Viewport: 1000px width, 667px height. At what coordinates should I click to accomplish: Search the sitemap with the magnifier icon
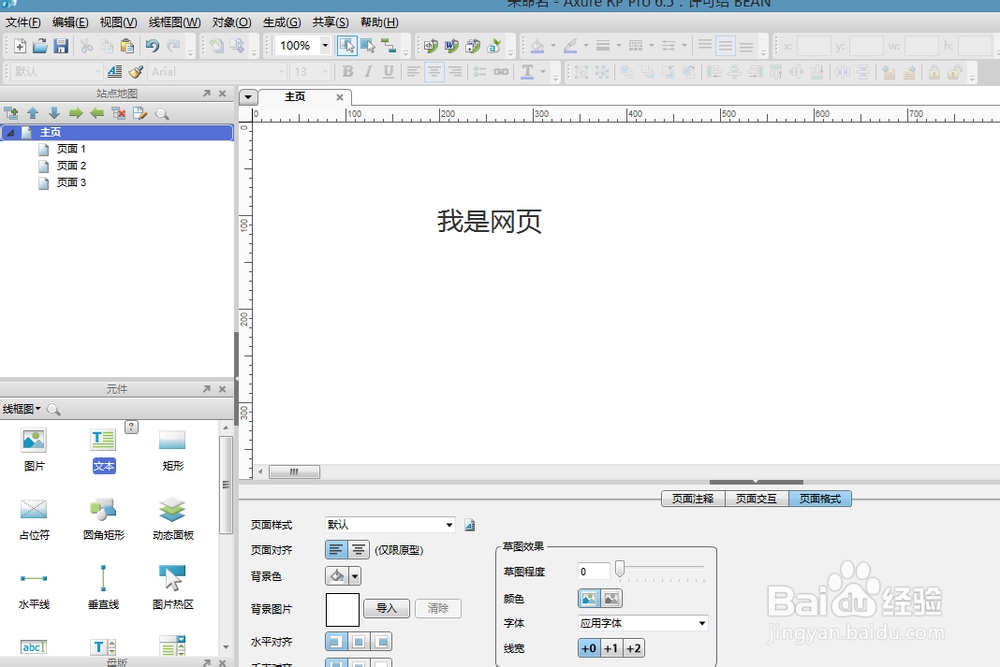162,114
